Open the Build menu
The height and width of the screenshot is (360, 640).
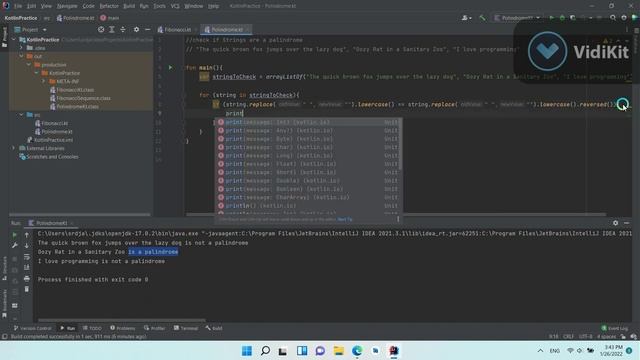point(129,6)
